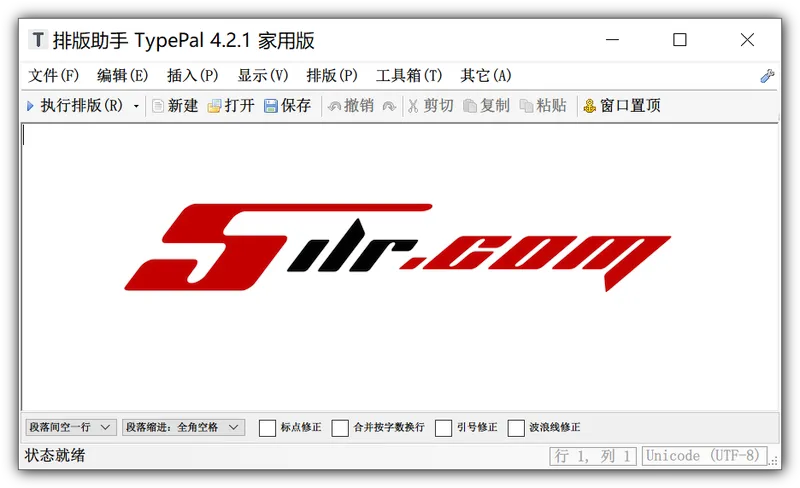Image resolution: width=800 pixels, height=488 pixels.
Task: Toggle 窗口置顶 pin window icon
Action: point(589,106)
